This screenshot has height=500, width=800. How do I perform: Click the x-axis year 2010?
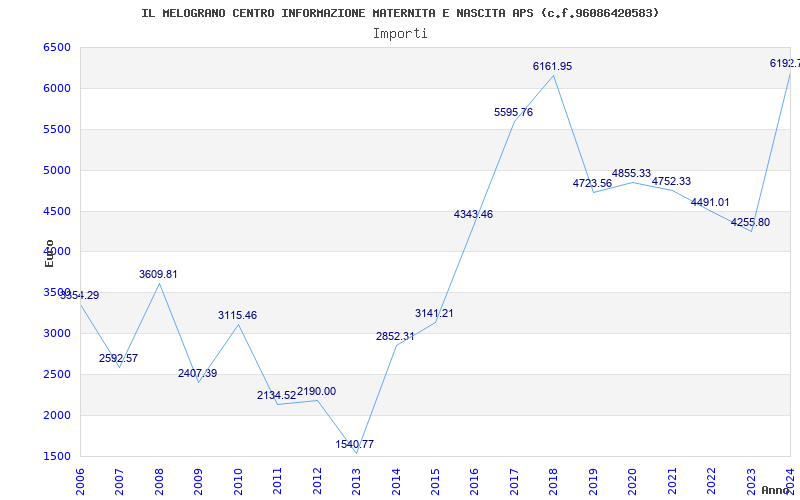(238, 481)
